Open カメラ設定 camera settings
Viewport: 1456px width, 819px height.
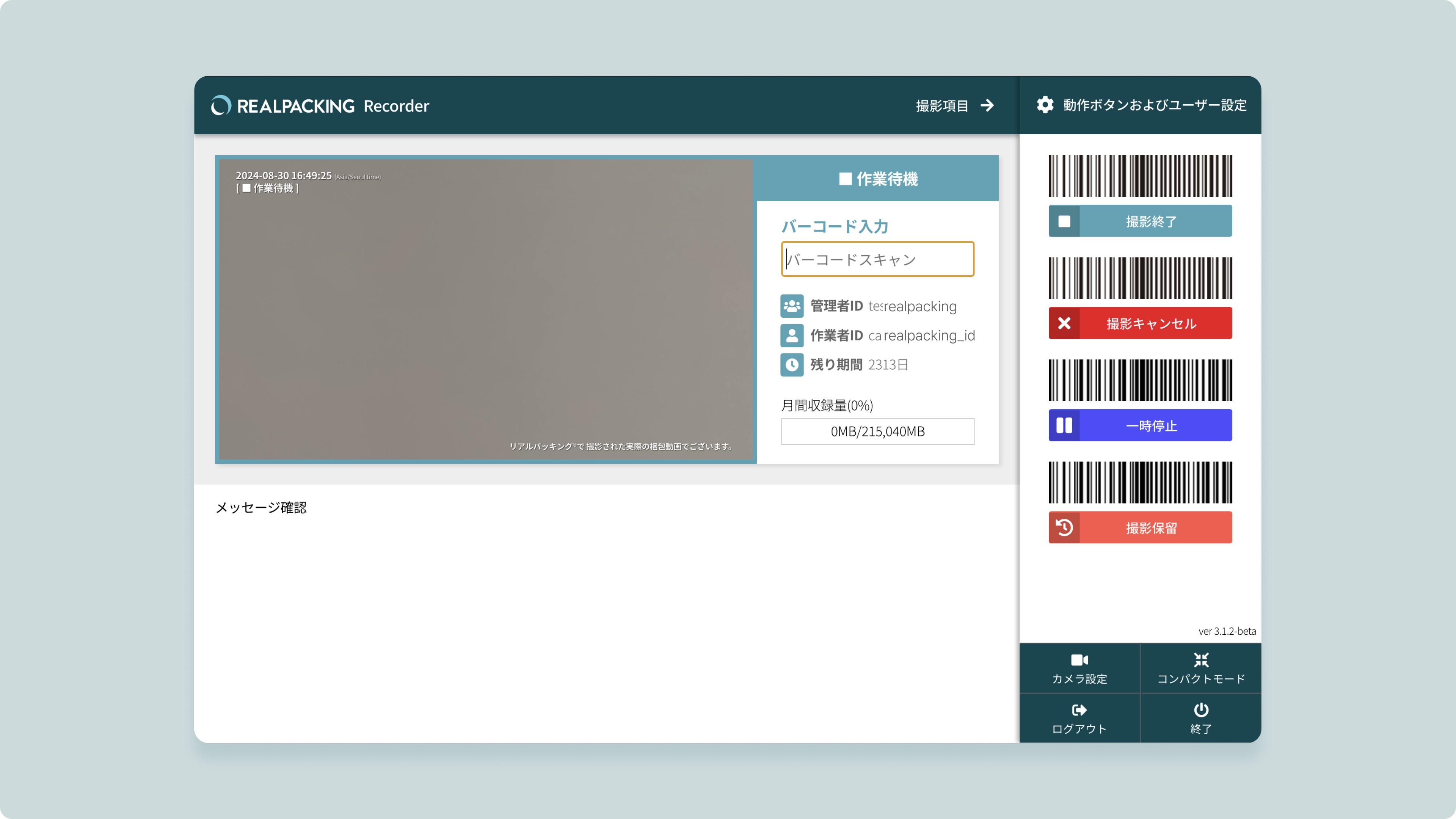1079,668
